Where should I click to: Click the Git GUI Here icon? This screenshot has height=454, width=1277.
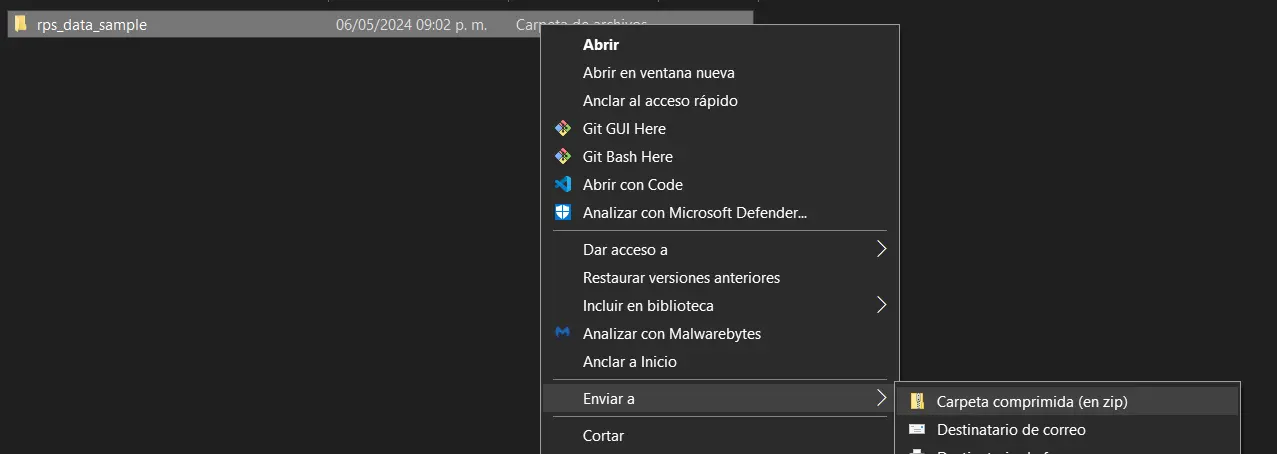pos(562,129)
